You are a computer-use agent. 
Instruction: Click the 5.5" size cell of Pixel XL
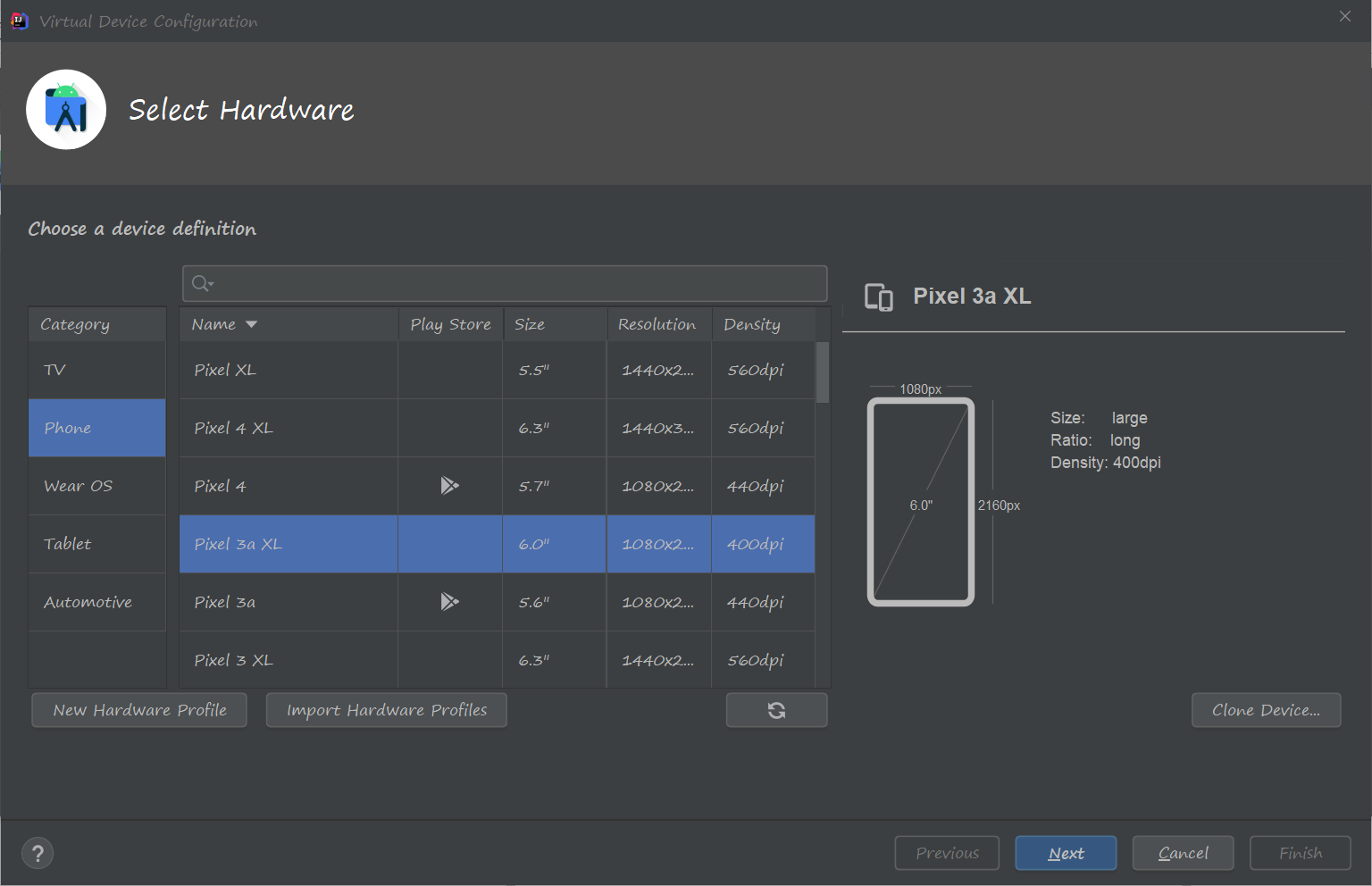(x=555, y=370)
